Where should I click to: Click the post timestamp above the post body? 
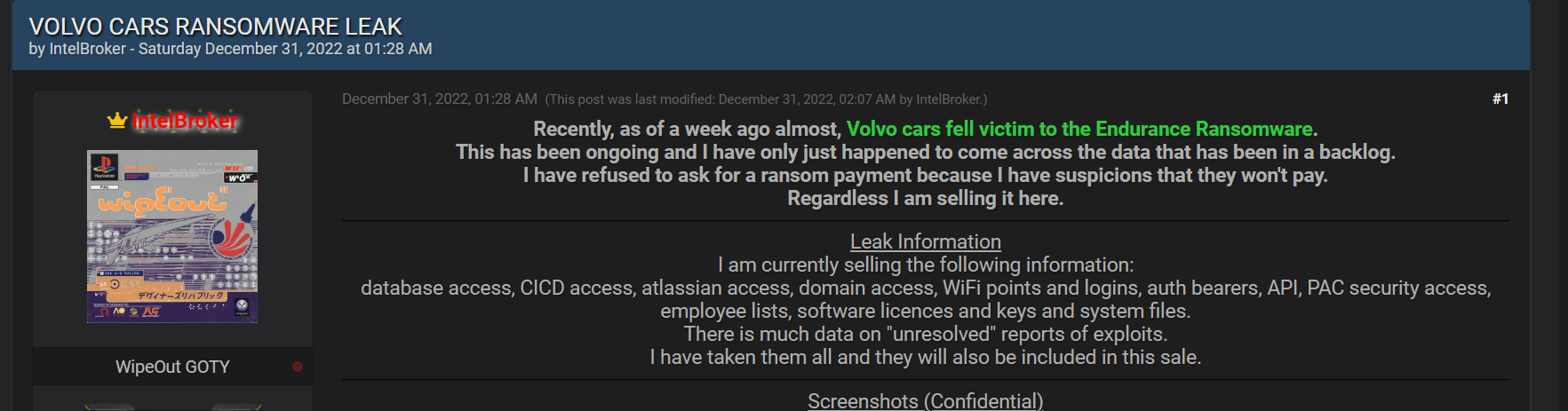[x=439, y=99]
